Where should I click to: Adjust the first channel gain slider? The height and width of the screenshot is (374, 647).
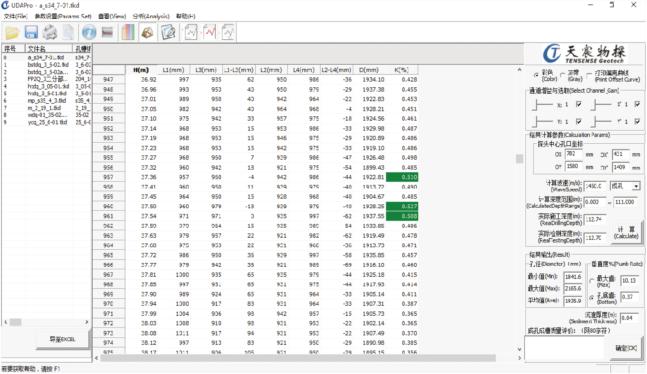point(542,104)
